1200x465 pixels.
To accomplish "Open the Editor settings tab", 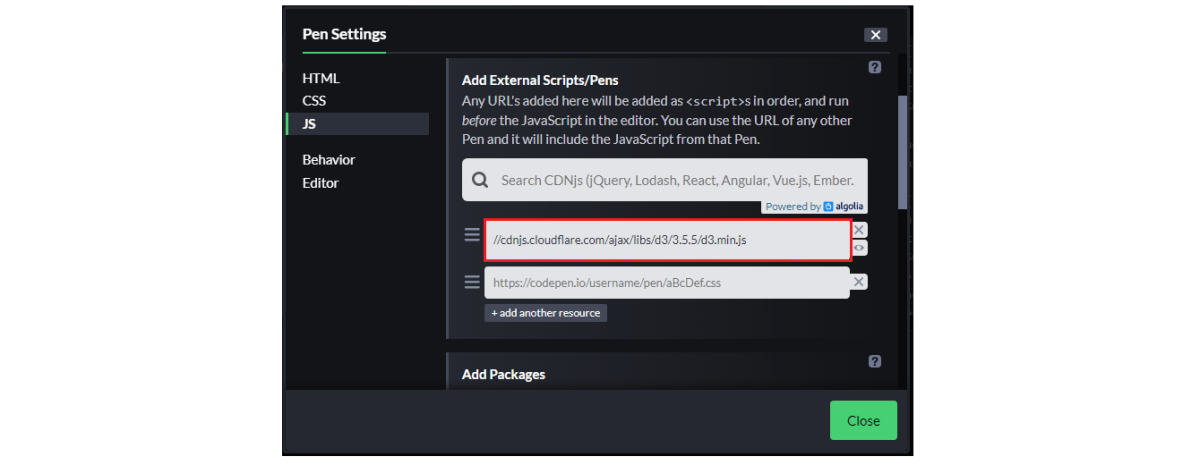I will (x=321, y=183).
